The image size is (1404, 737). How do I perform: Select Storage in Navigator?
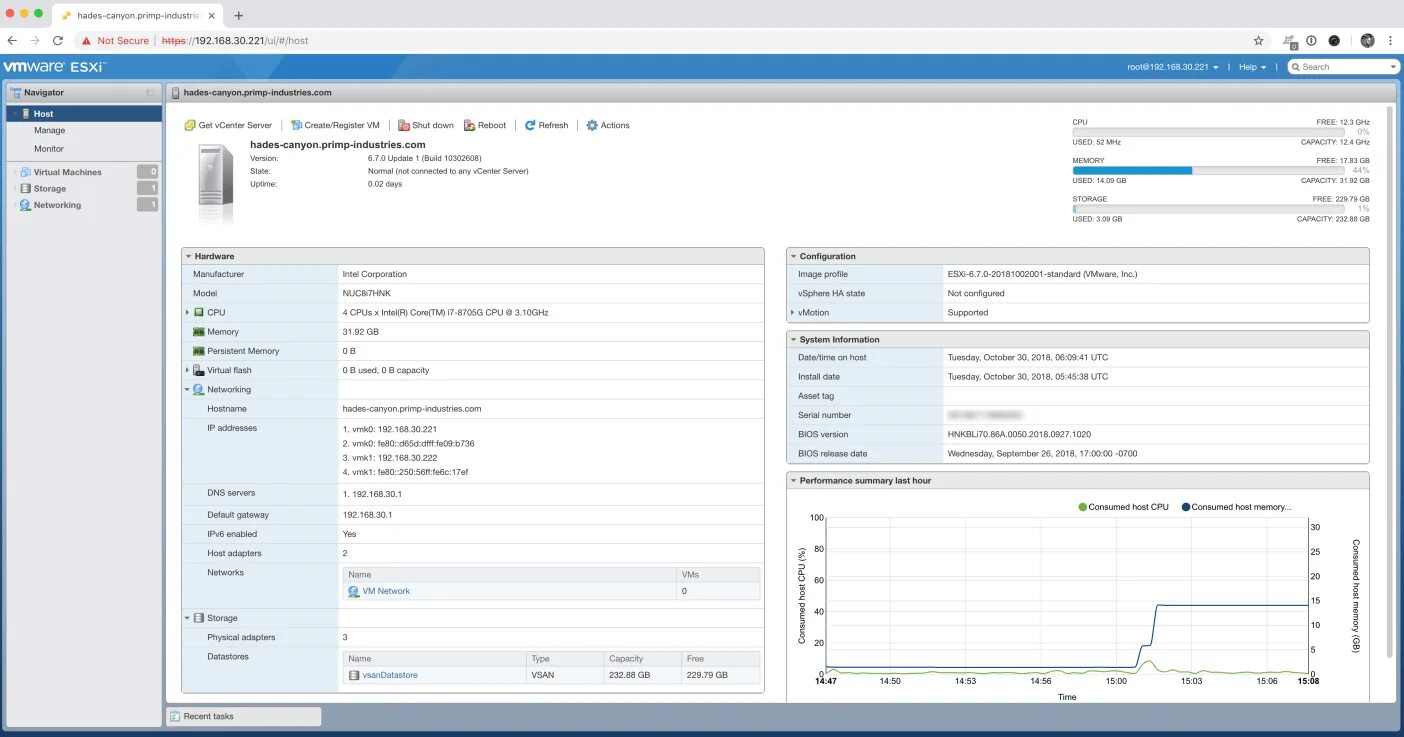coord(50,188)
